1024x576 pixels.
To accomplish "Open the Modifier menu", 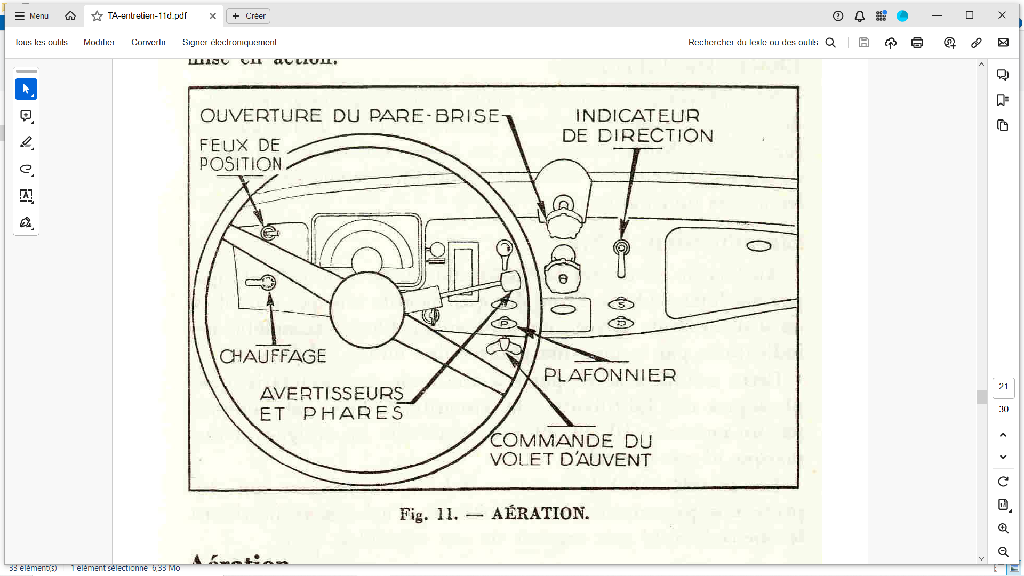I will [99, 42].
